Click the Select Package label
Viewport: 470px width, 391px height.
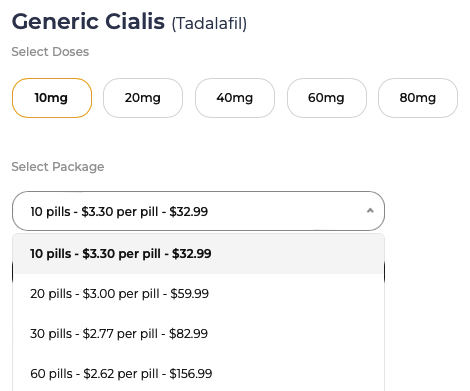(x=58, y=167)
